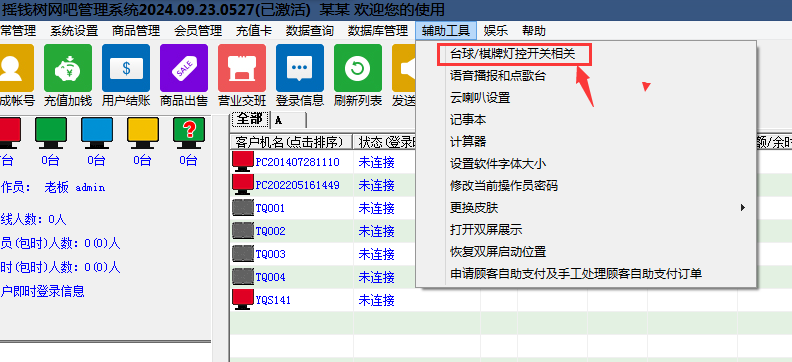
Task: Click the blue monitor status icon
Action: (97, 132)
